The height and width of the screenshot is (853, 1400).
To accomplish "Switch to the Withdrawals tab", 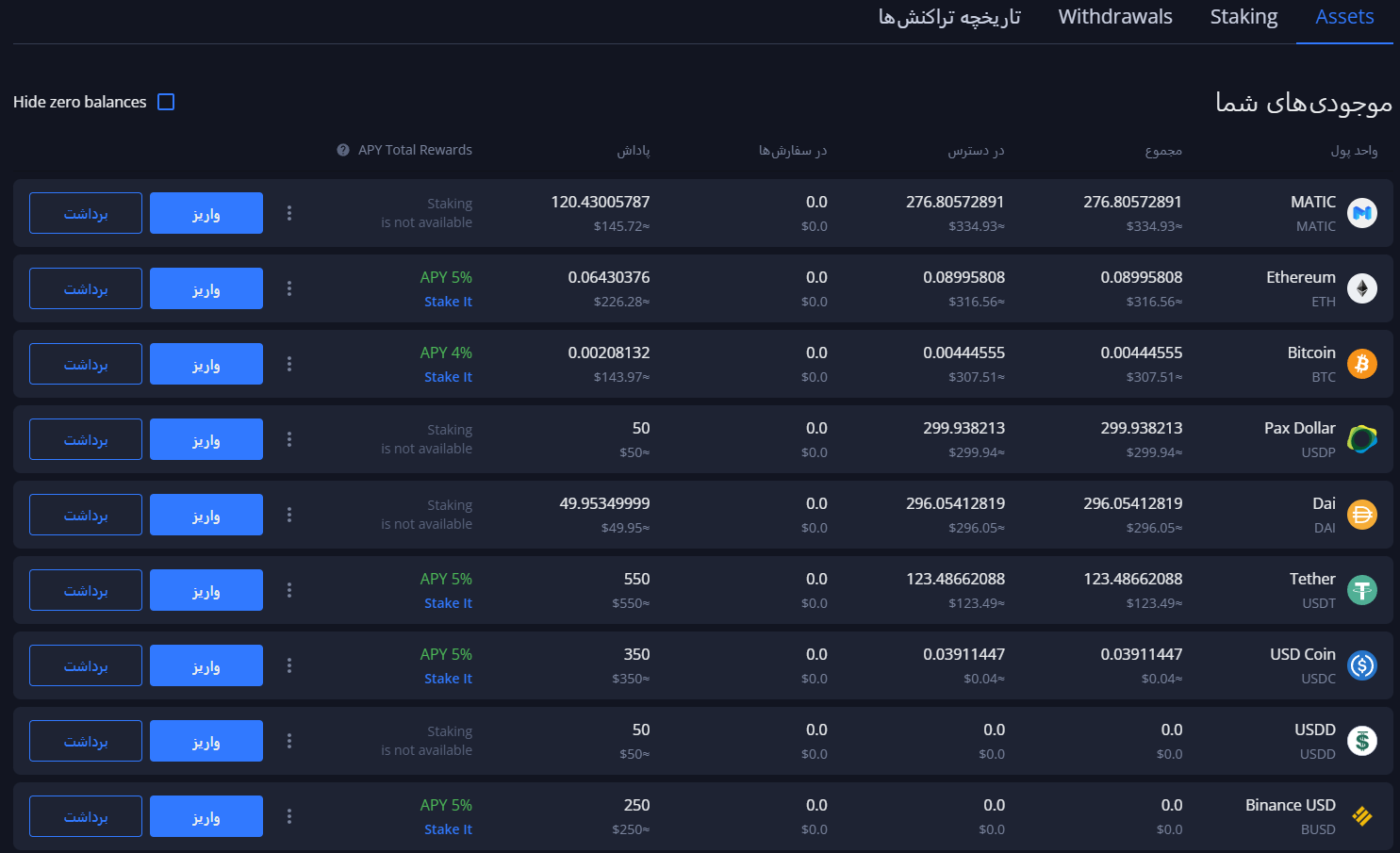I will point(1115,17).
